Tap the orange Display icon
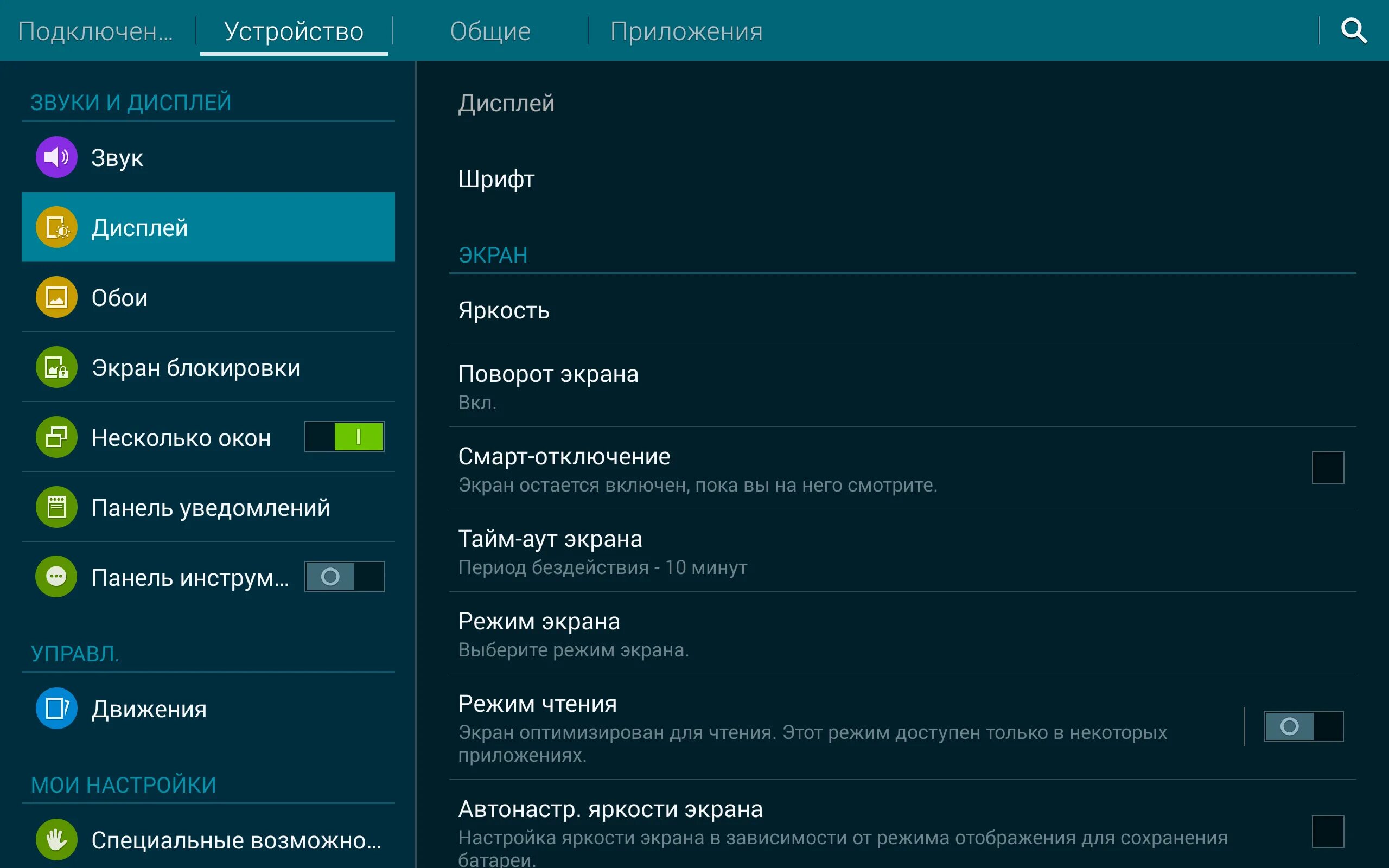This screenshot has width=1389, height=868. tap(56, 227)
